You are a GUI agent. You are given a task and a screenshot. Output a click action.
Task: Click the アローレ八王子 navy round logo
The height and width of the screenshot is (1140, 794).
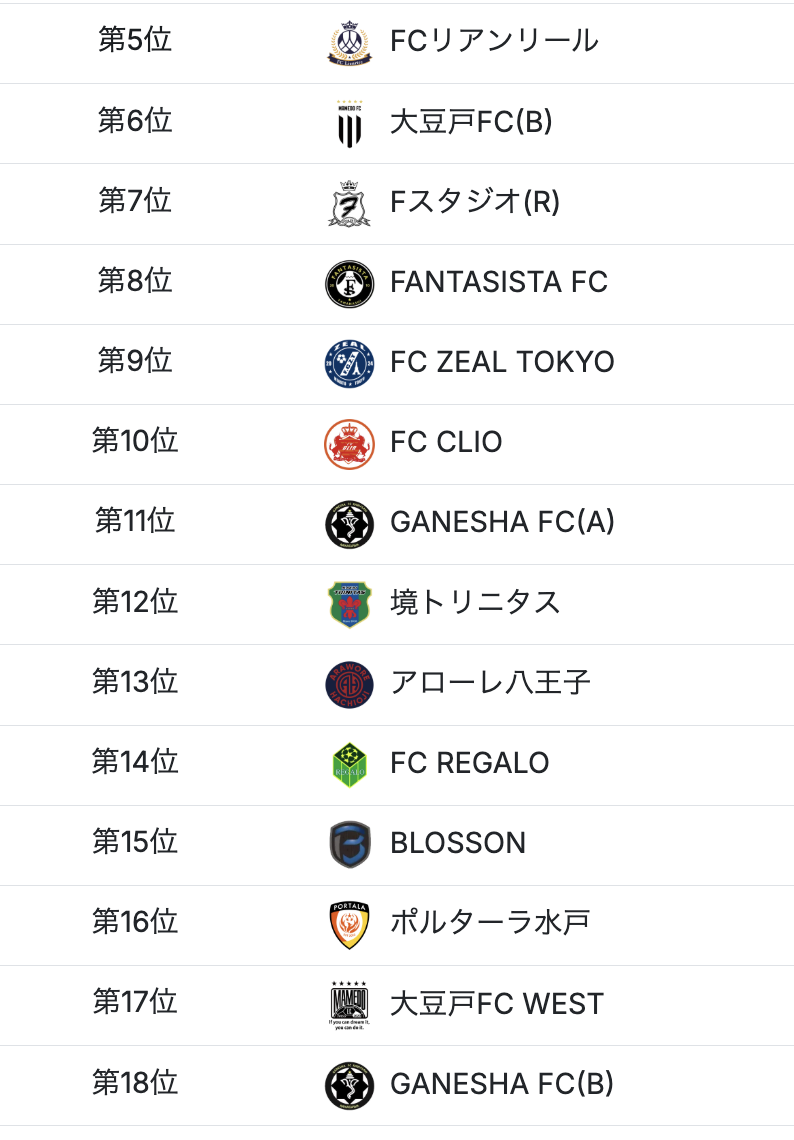tap(349, 684)
